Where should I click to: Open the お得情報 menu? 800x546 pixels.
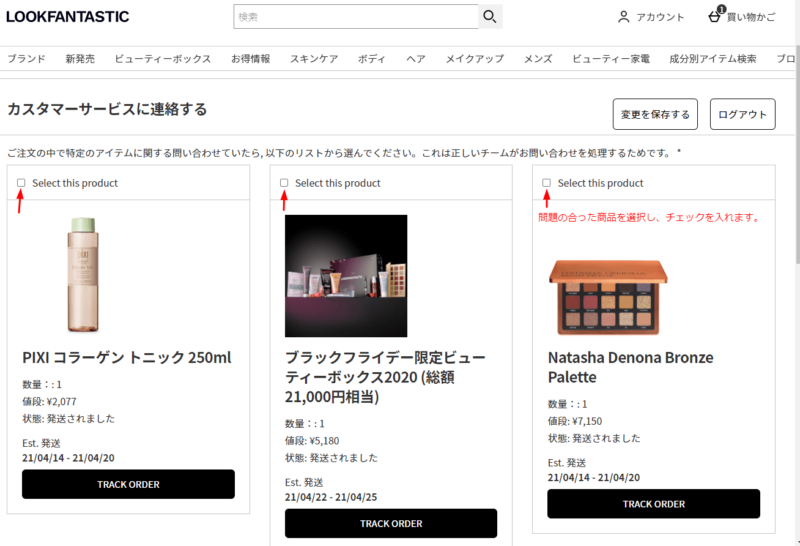point(251,59)
